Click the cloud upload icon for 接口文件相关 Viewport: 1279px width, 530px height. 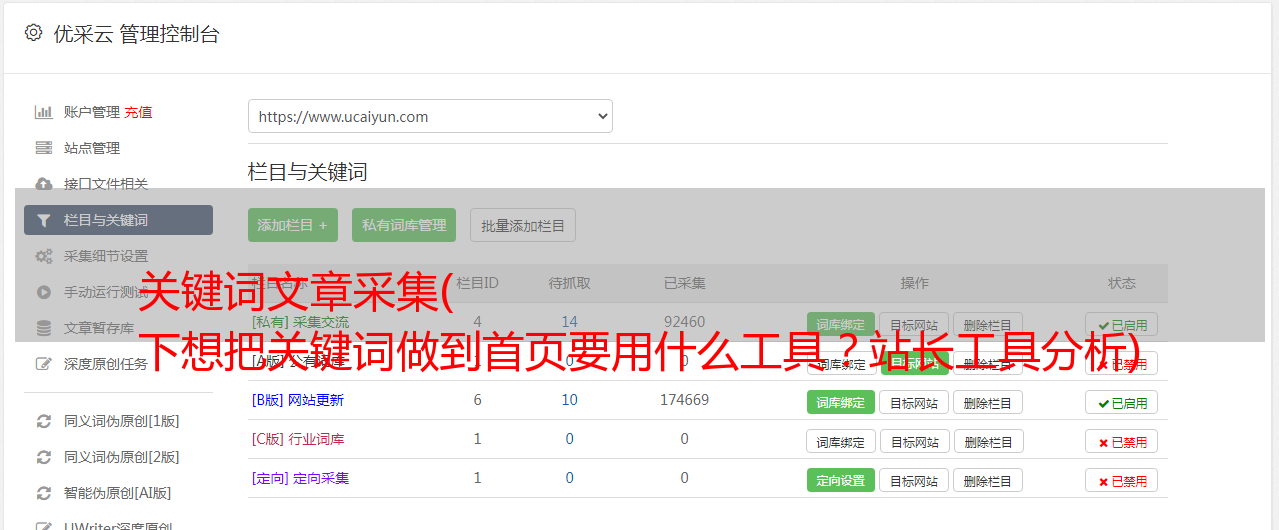tap(43, 184)
